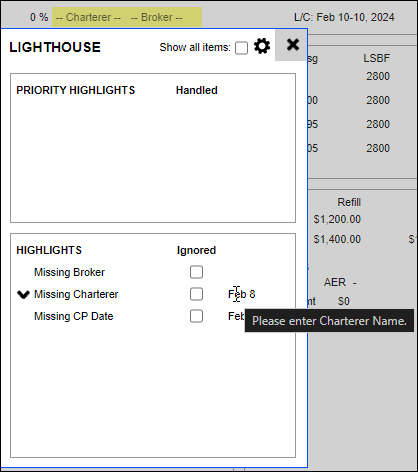Click the Ignored column header
The height and width of the screenshot is (472, 418).
pyautogui.click(x=196, y=250)
